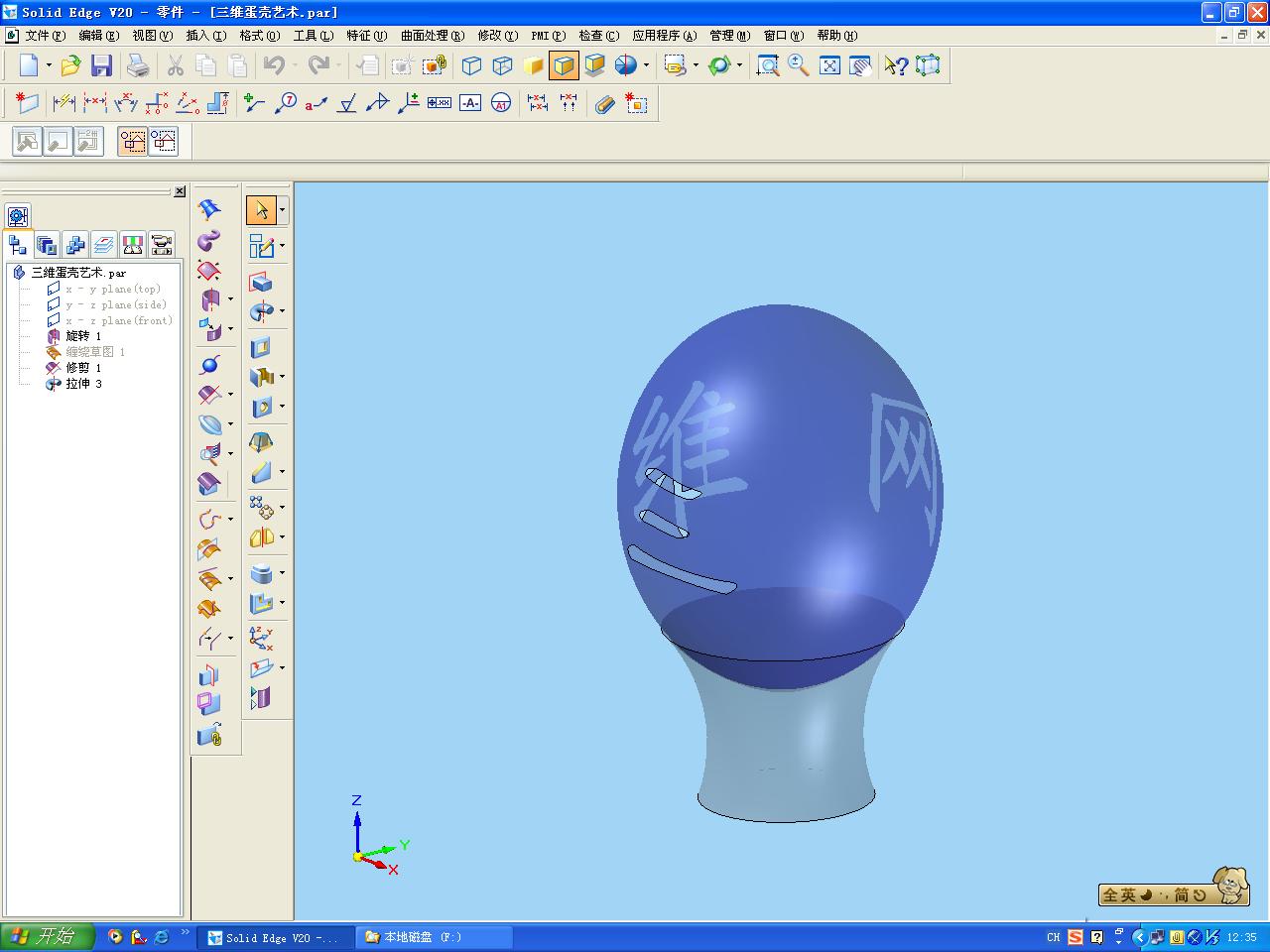Image resolution: width=1270 pixels, height=952 pixels.
Task: Open dropdown next to Trim Surface tool
Action: coord(230,395)
